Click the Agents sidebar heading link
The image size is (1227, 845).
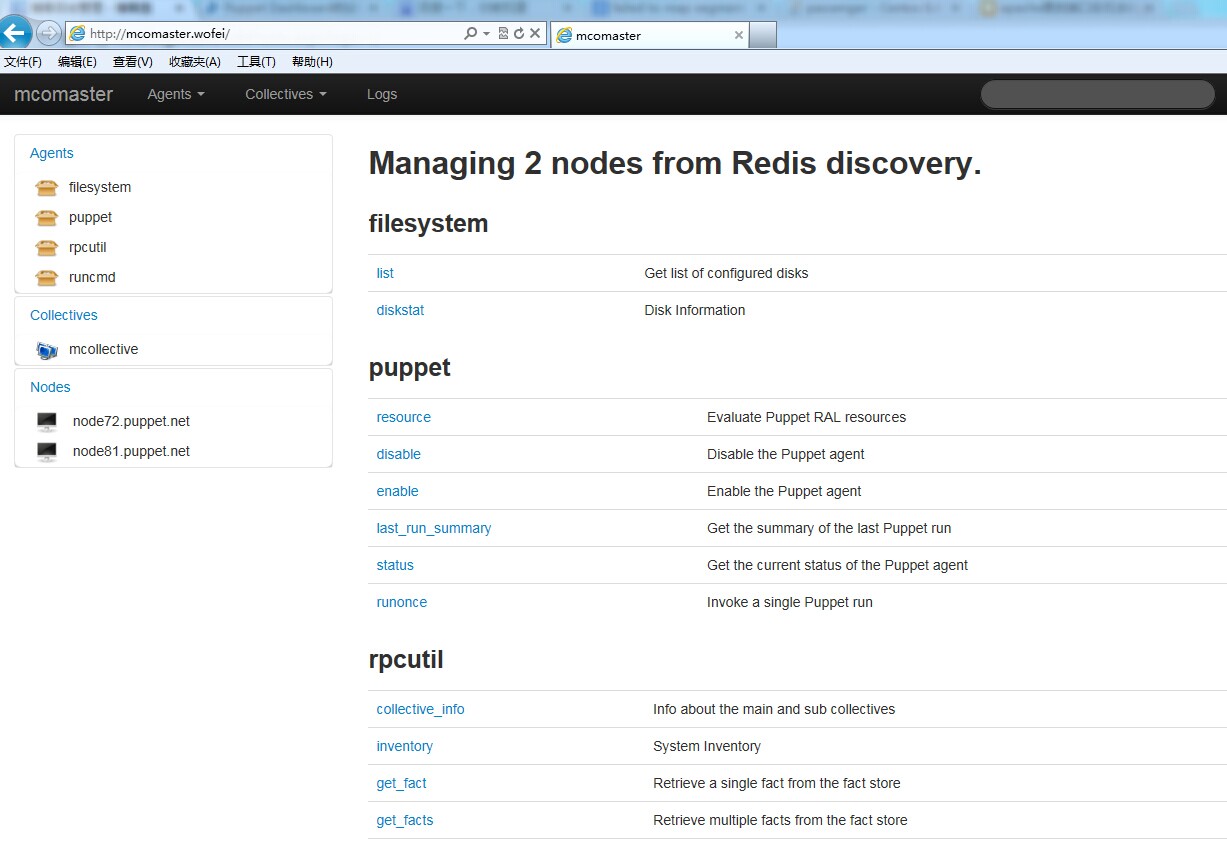[x=52, y=153]
